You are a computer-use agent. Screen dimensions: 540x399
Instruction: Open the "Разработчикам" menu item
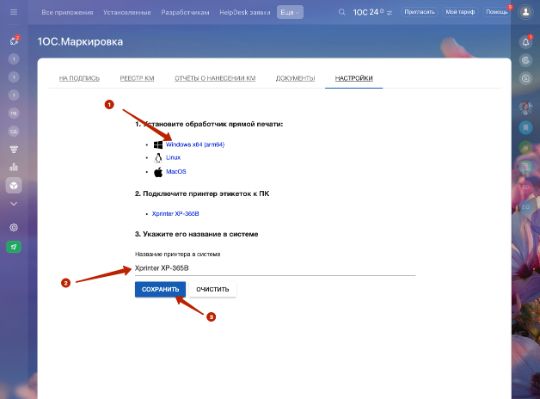pos(185,12)
